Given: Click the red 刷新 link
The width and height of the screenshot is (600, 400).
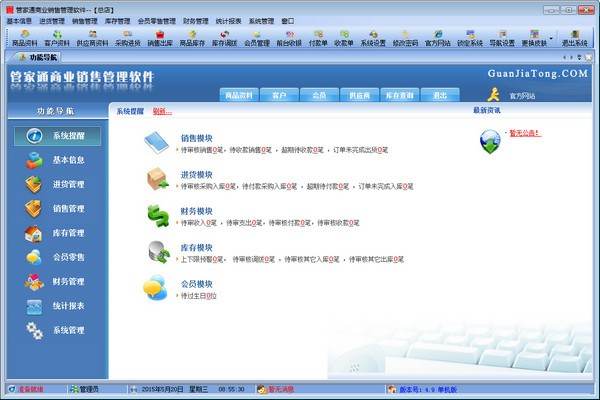Looking at the screenshot, I should (x=162, y=111).
